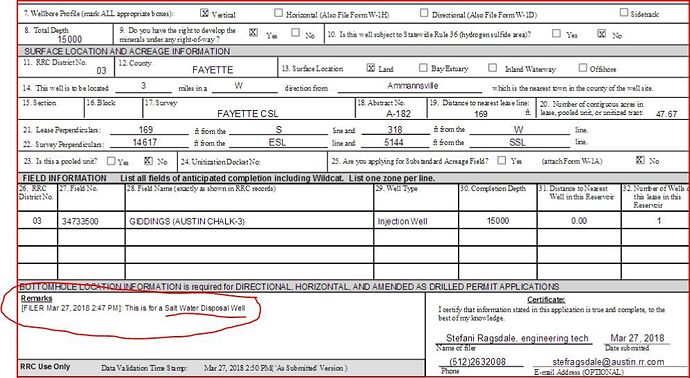
Task: Check No for Statewide Rule 36
Action: (x=602, y=33)
